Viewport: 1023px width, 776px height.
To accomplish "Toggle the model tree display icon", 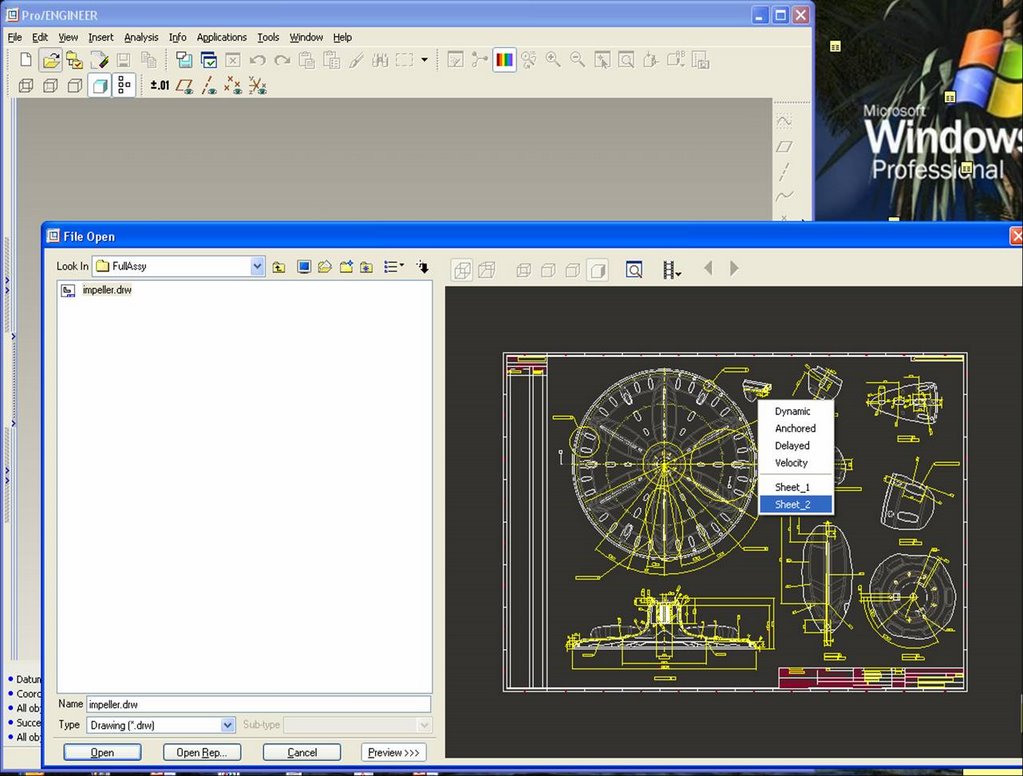I will coord(124,85).
